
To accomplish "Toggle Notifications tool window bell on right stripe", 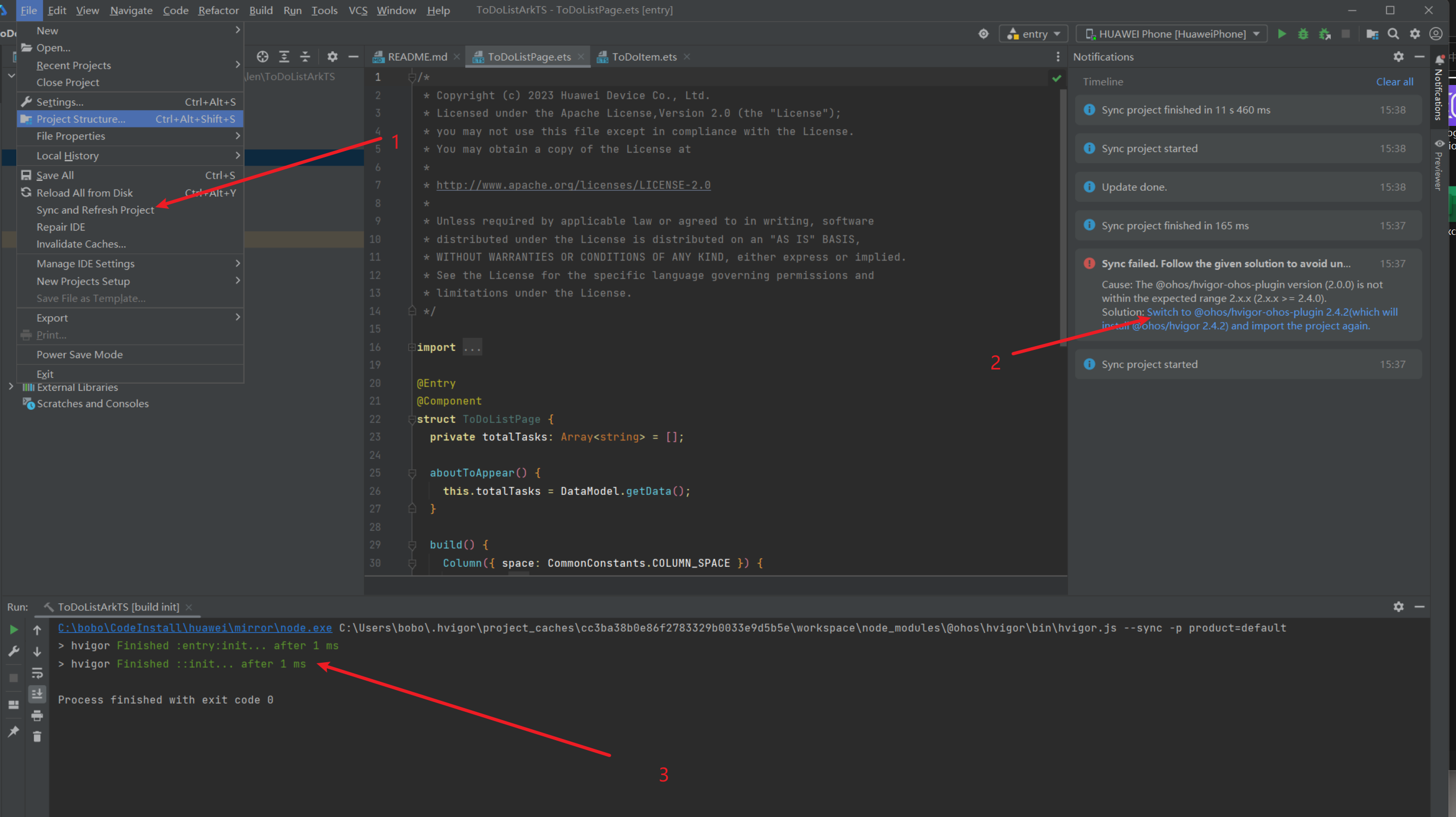I will click(1440, 88).
